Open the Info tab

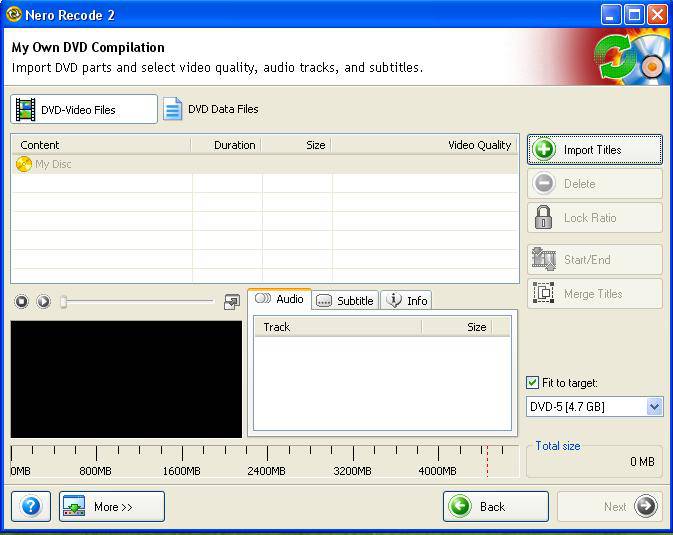pos(407,300)
